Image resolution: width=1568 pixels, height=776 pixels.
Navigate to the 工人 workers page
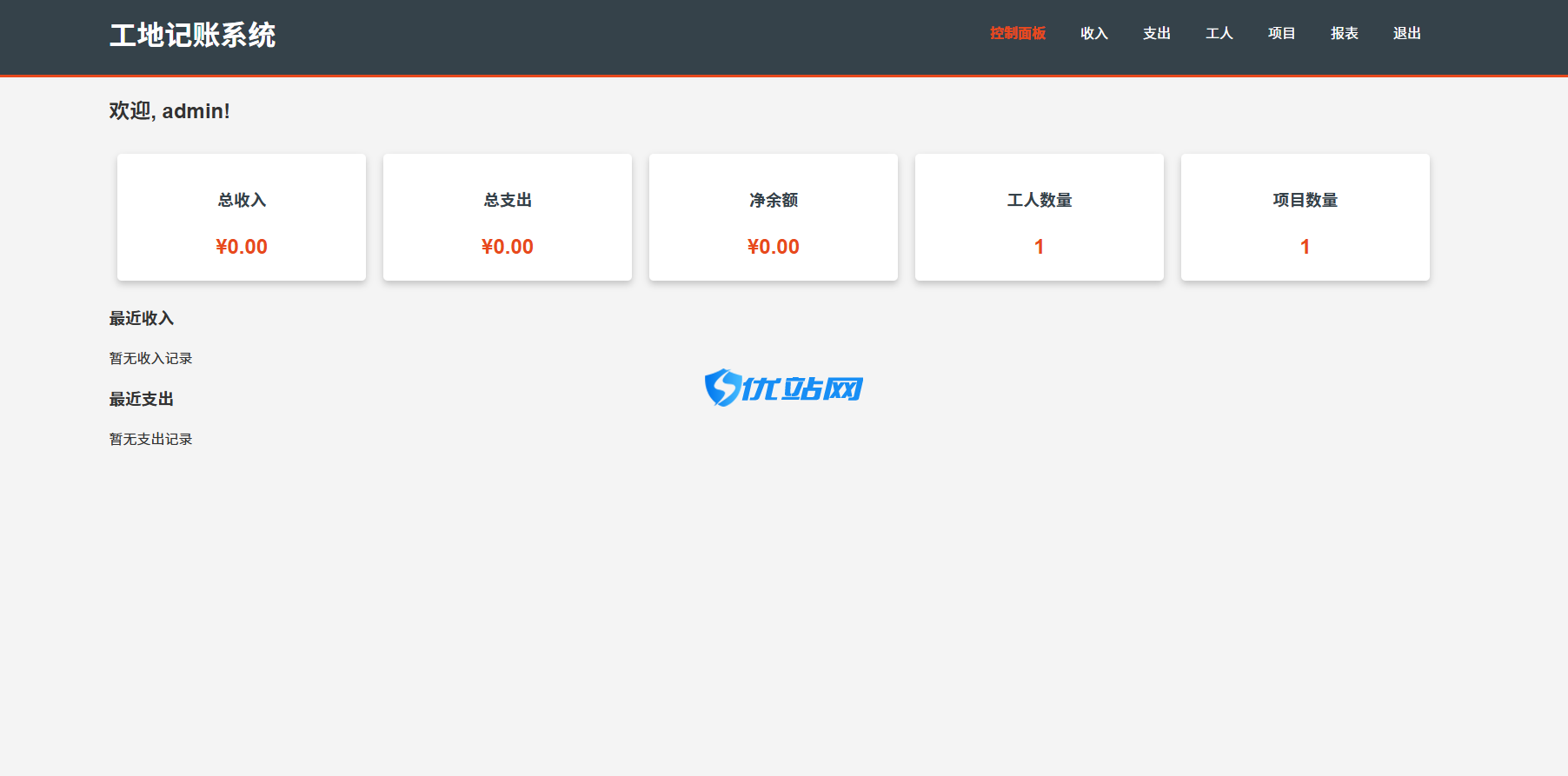(1219, 33)
